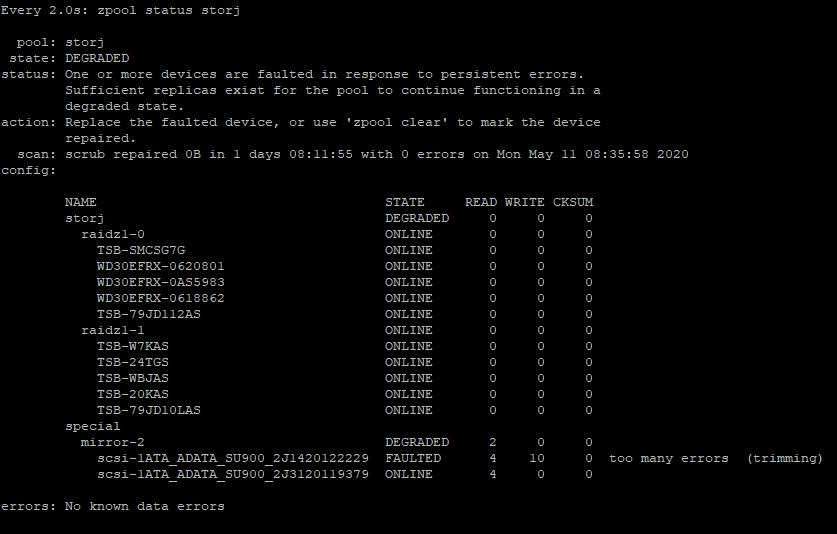Image resolution: width=837 pixels, height=534 pixels.
Task: Click disk TSB-79JD10LAS
Action: (149, 410)
